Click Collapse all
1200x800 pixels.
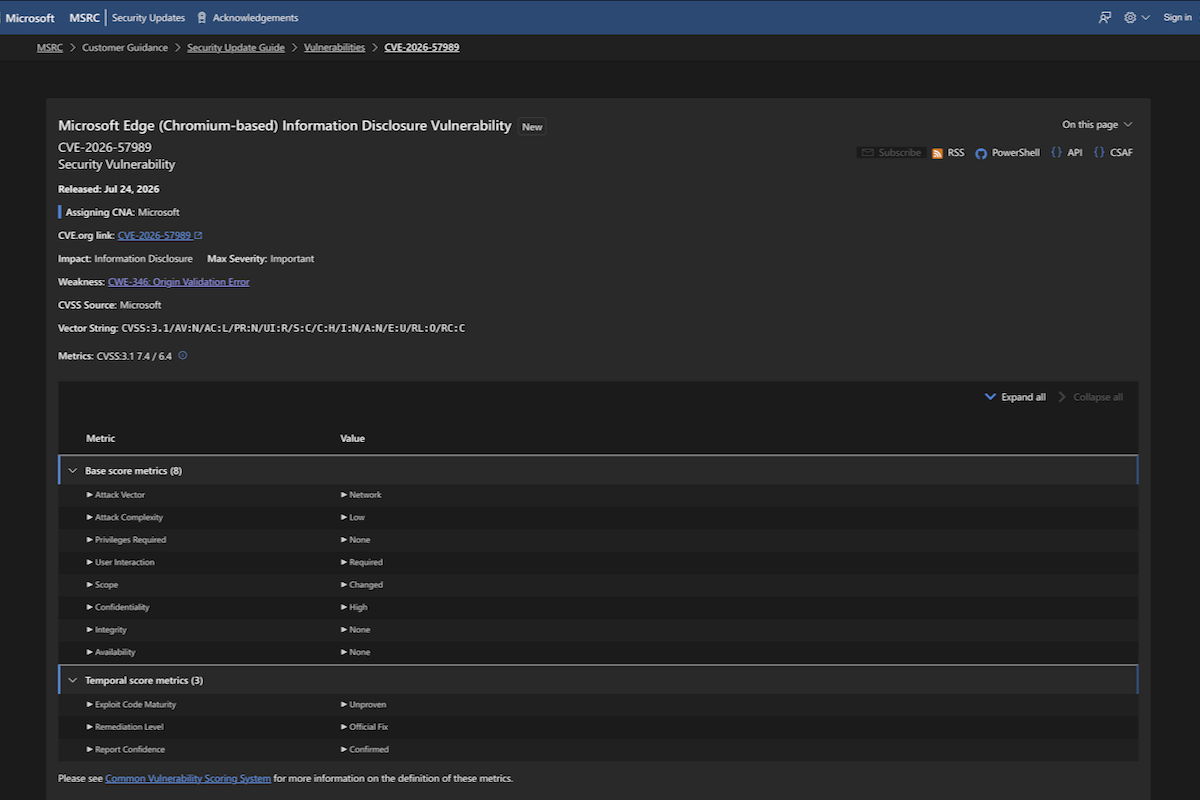(1090, 397)
